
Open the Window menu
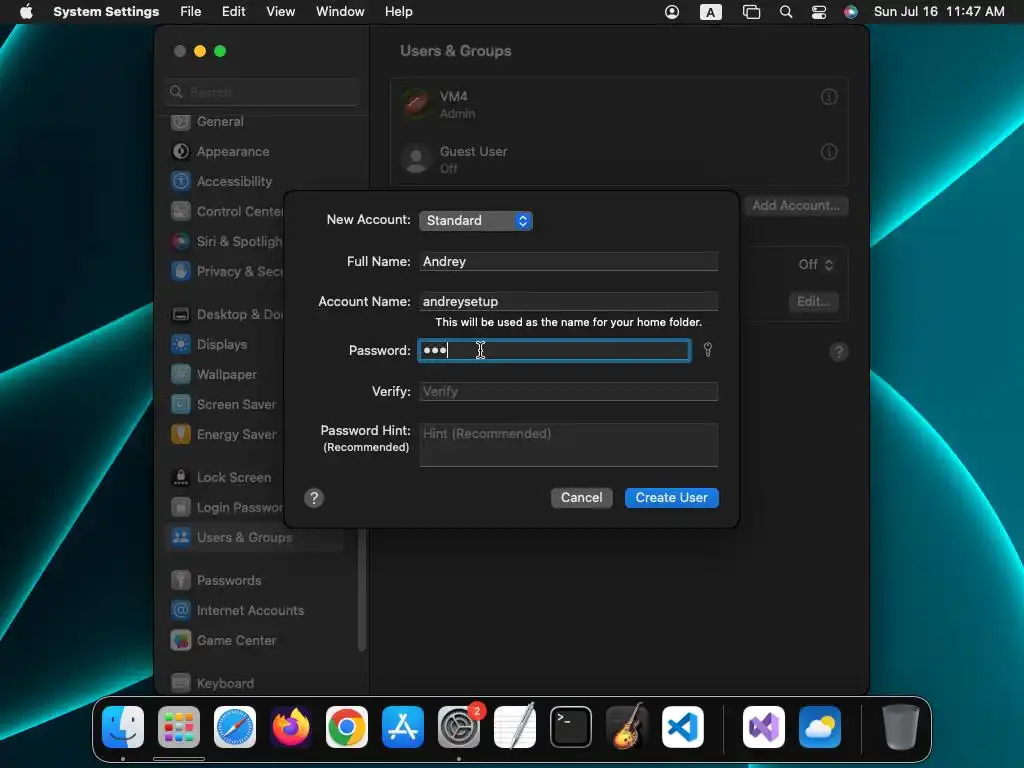click(340, 12)
